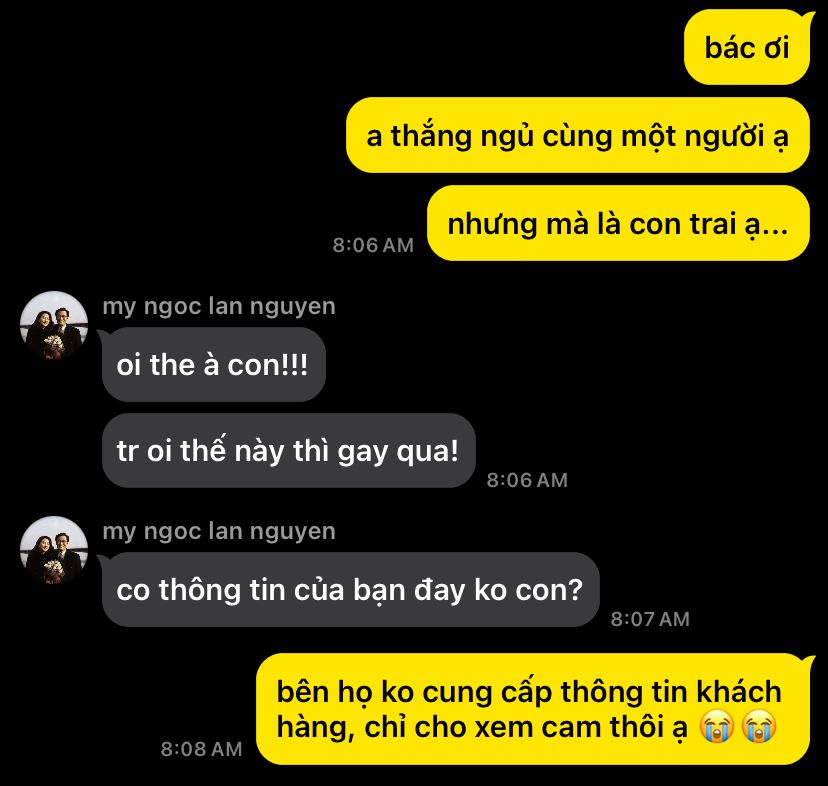Tap the avatar beside "co thông tin" message

point(54,550)
